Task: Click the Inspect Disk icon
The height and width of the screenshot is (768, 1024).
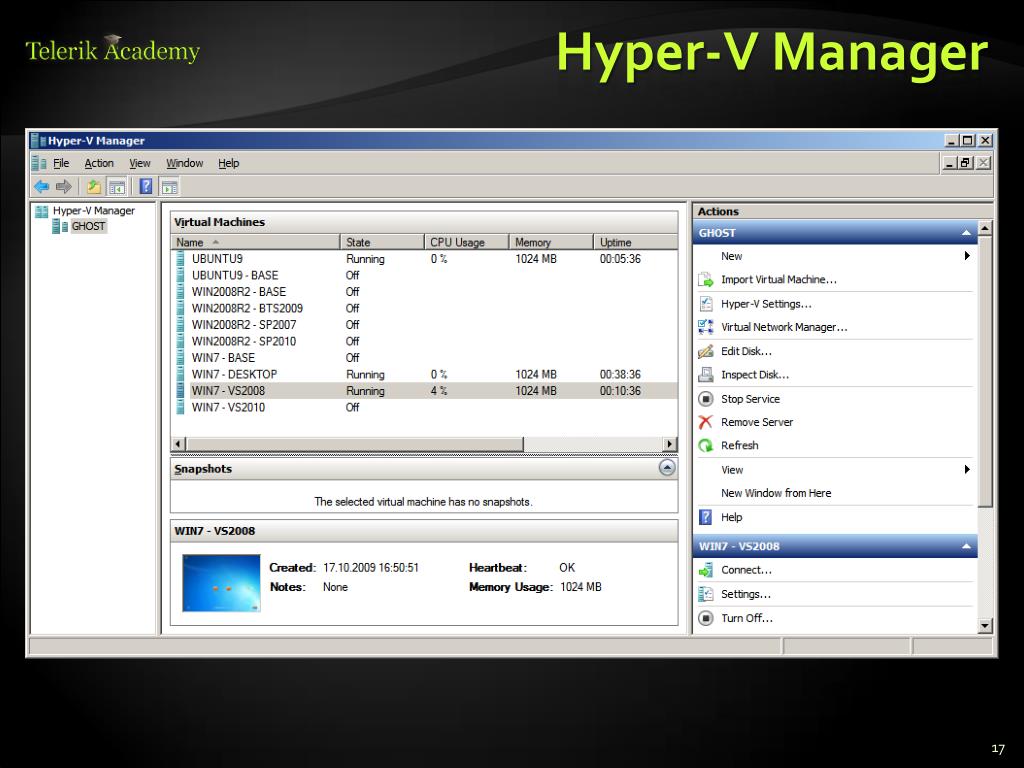Action: (x=706, y=375)
